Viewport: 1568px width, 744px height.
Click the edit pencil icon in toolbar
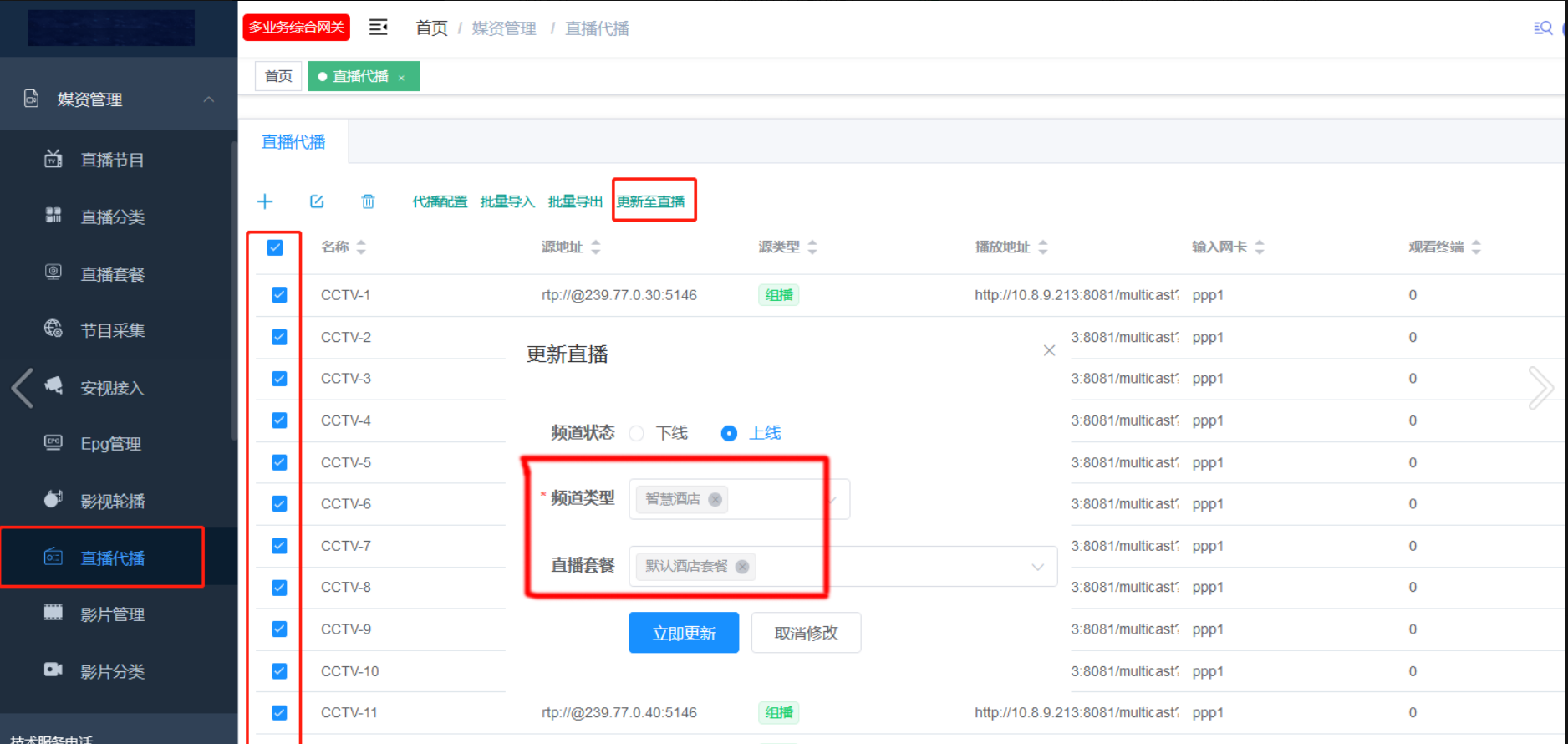[317, 201]
